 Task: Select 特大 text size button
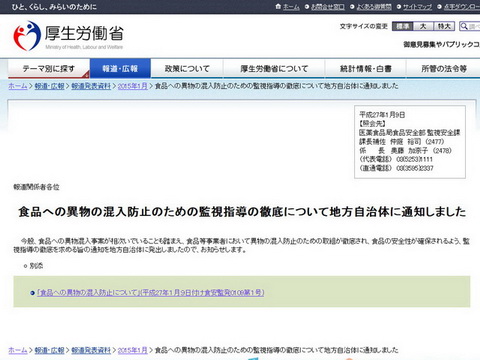click(x=444, y=26)
